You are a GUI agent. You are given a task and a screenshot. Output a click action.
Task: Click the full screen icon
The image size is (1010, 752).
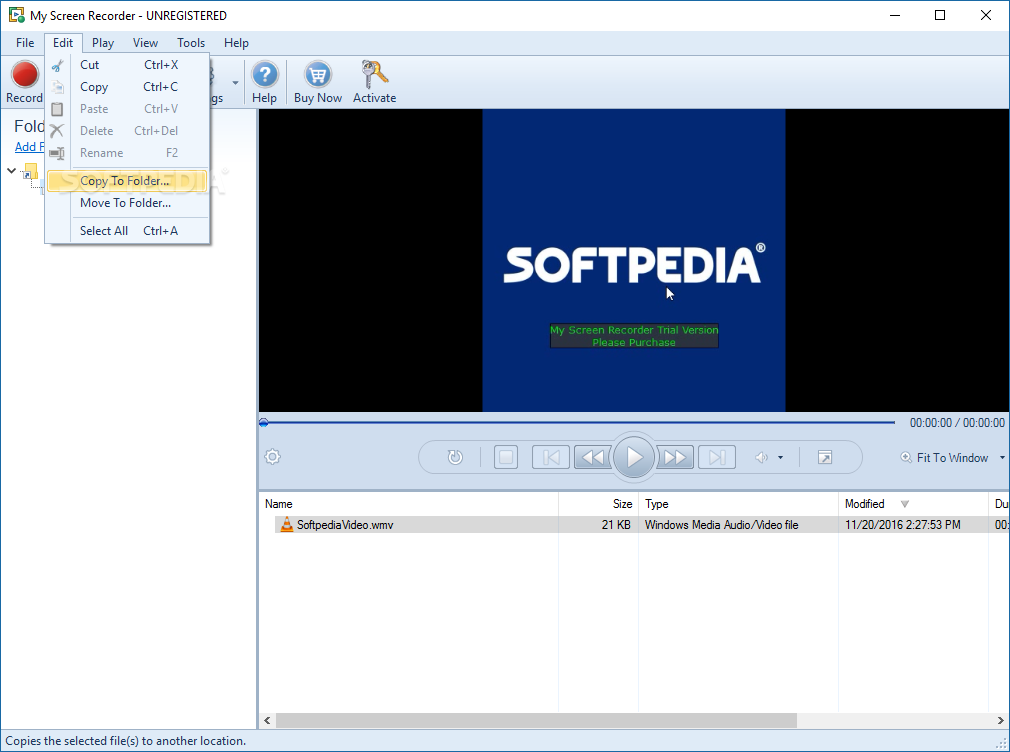click(824, 458)
